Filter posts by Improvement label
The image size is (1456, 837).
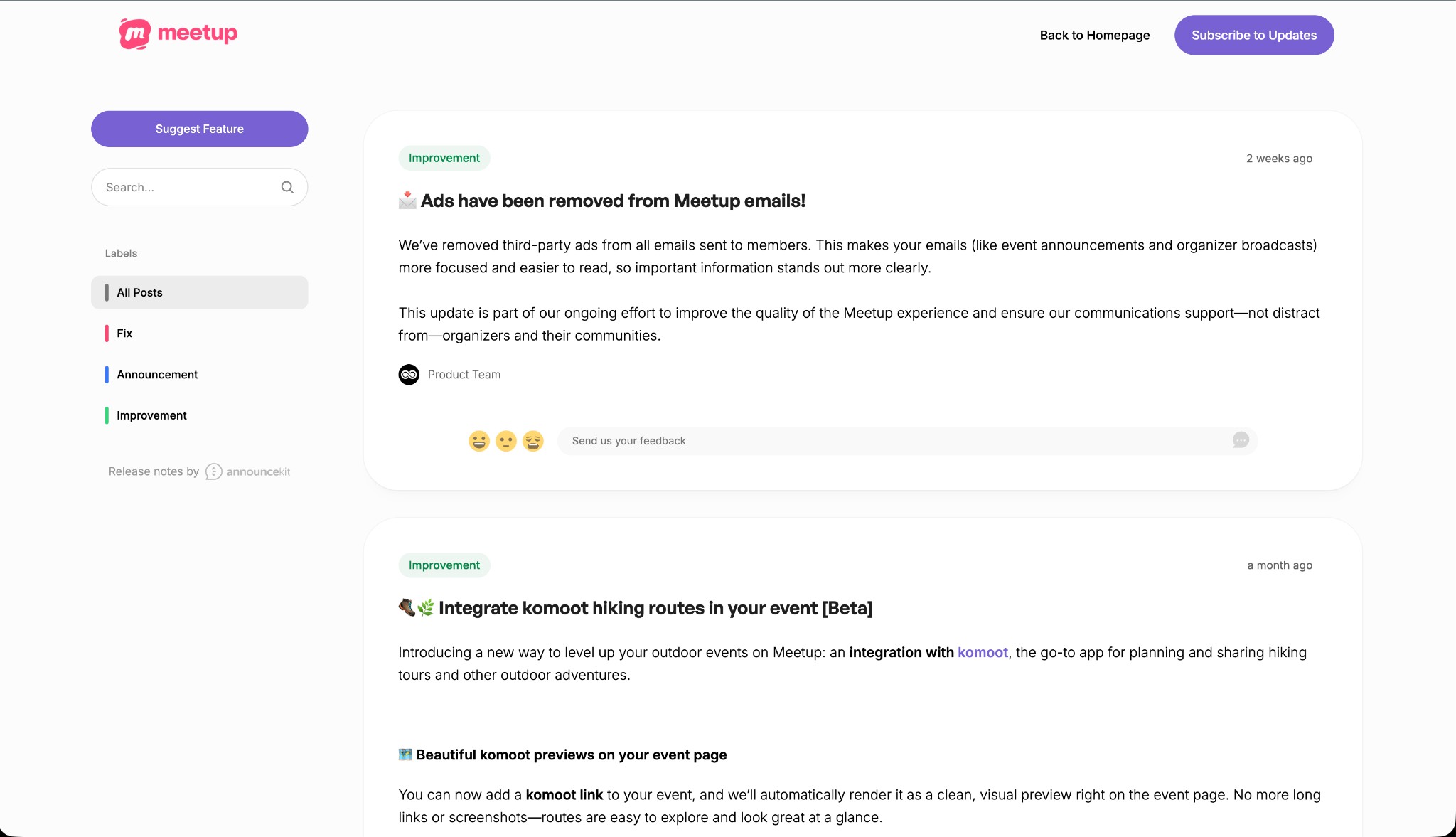[151, 415]
